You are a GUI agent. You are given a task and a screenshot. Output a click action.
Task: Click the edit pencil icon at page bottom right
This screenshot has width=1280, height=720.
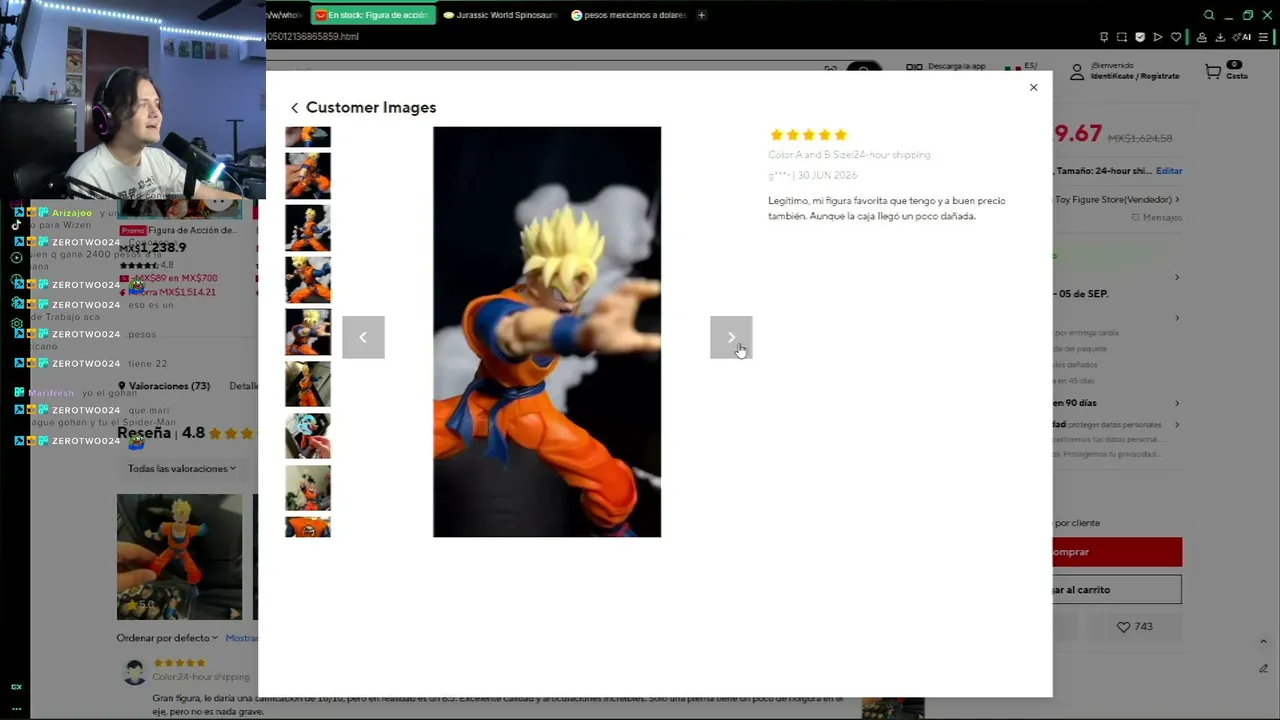[x=1264, y=668]
